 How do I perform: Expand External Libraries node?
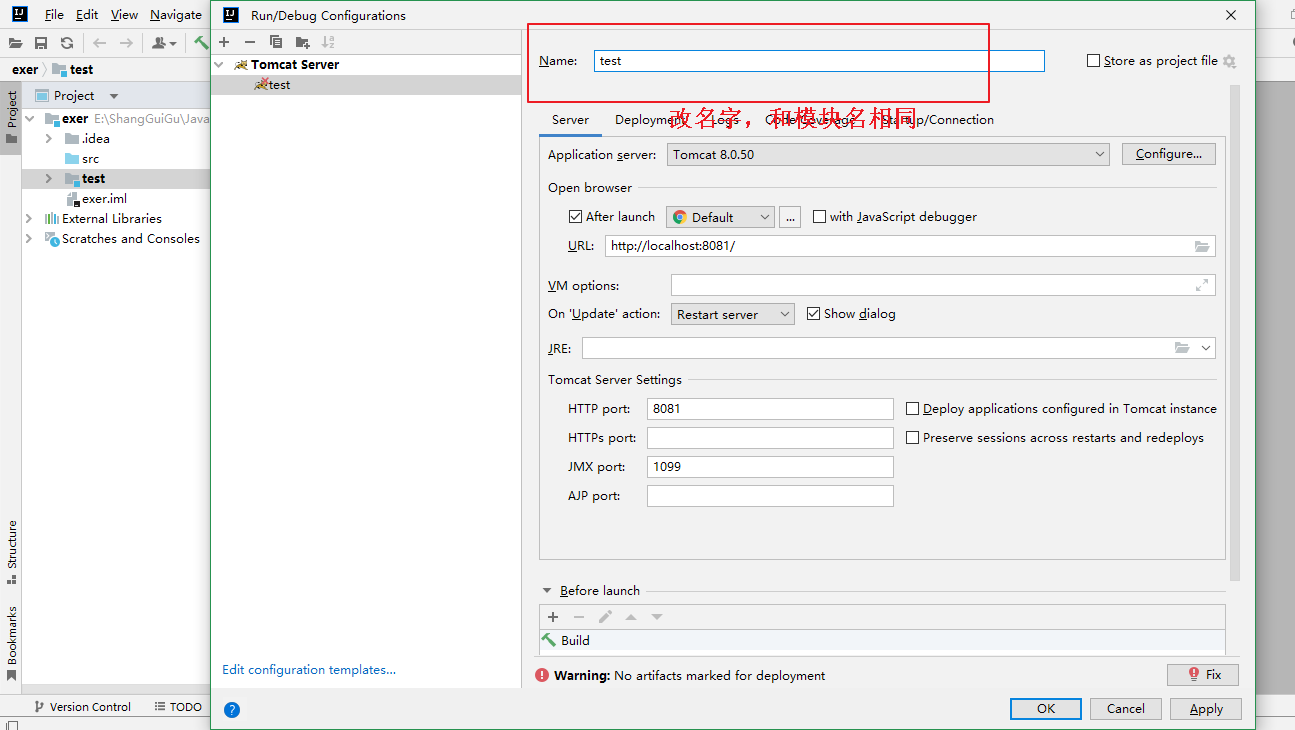point(28,218)
